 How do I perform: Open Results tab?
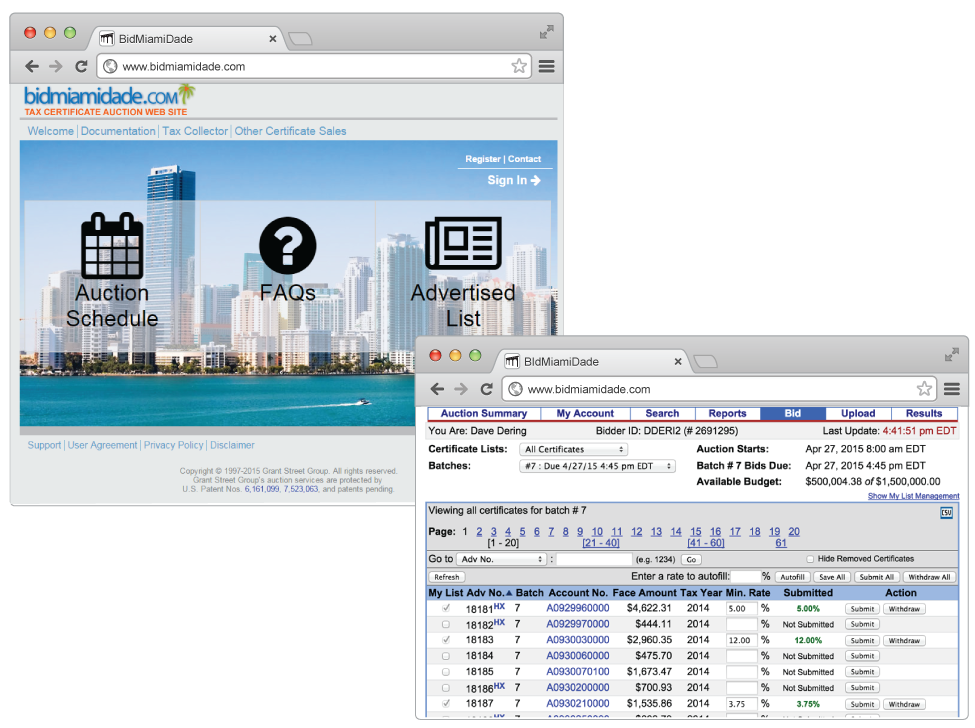click(924, 413)
